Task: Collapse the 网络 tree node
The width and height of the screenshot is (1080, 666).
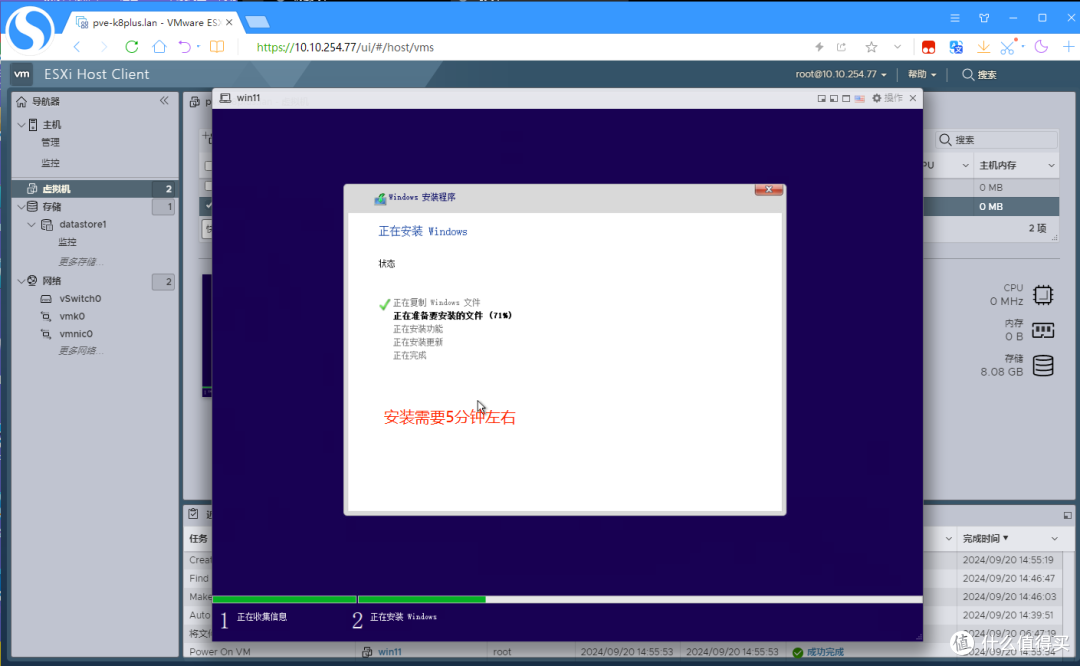Action: click(21, 280)
